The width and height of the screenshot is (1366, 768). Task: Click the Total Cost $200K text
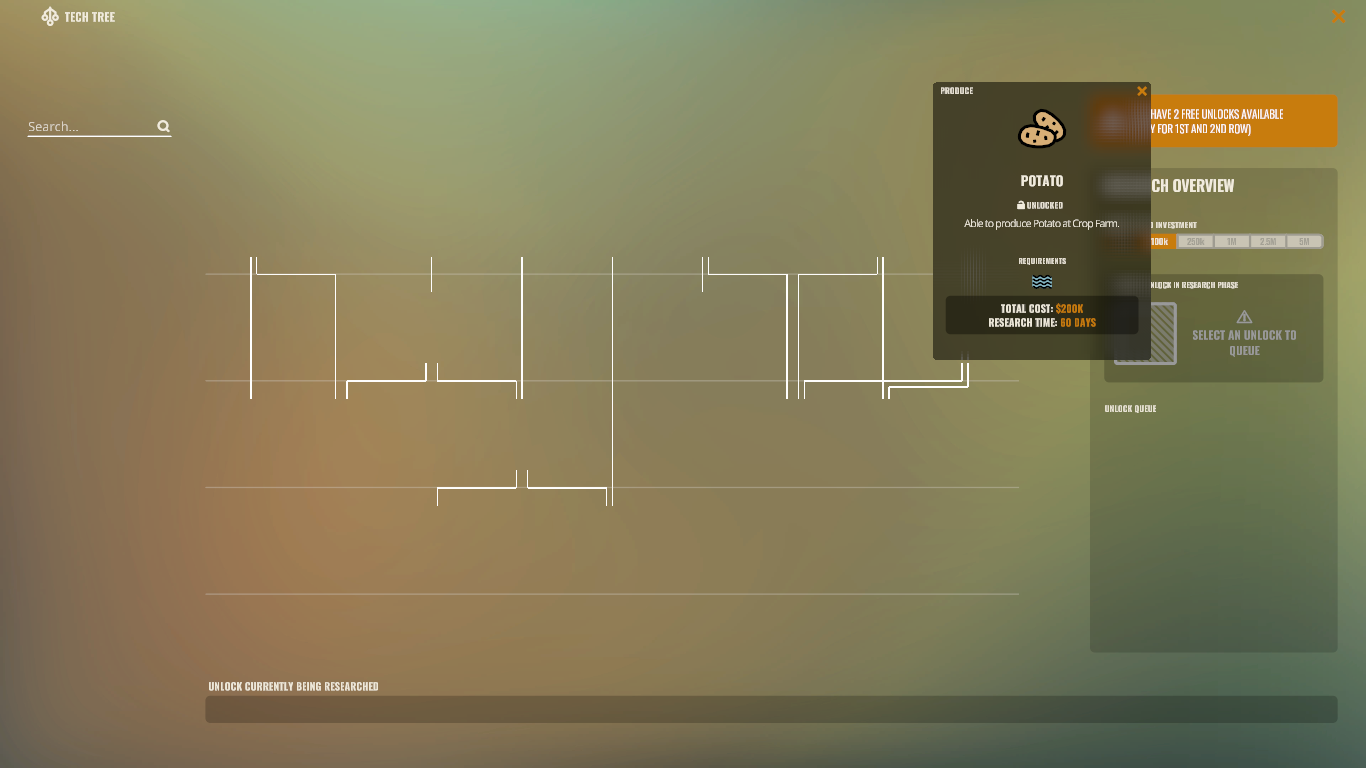coord(1042,309)
